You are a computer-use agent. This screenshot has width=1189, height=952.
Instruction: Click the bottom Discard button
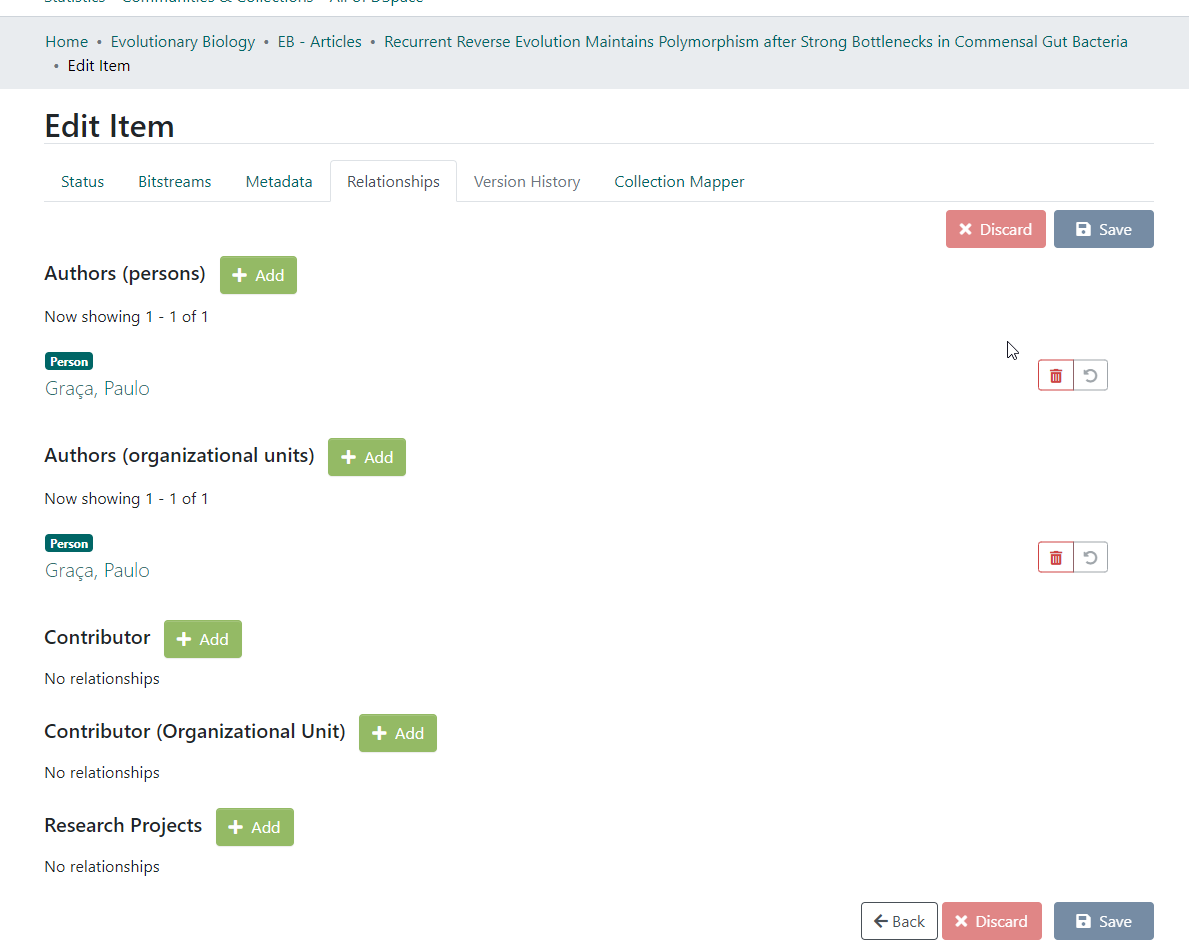tap(991, 921)
